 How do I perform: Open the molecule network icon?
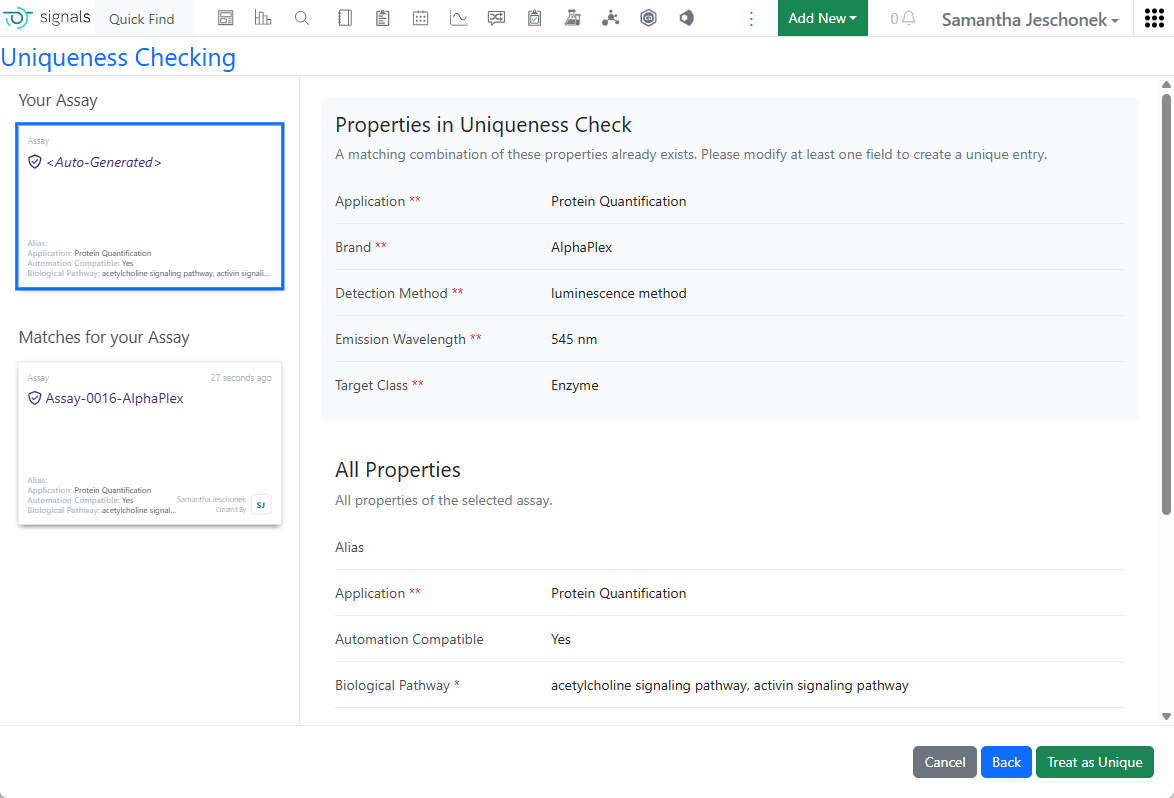click(x=610, y=18)
